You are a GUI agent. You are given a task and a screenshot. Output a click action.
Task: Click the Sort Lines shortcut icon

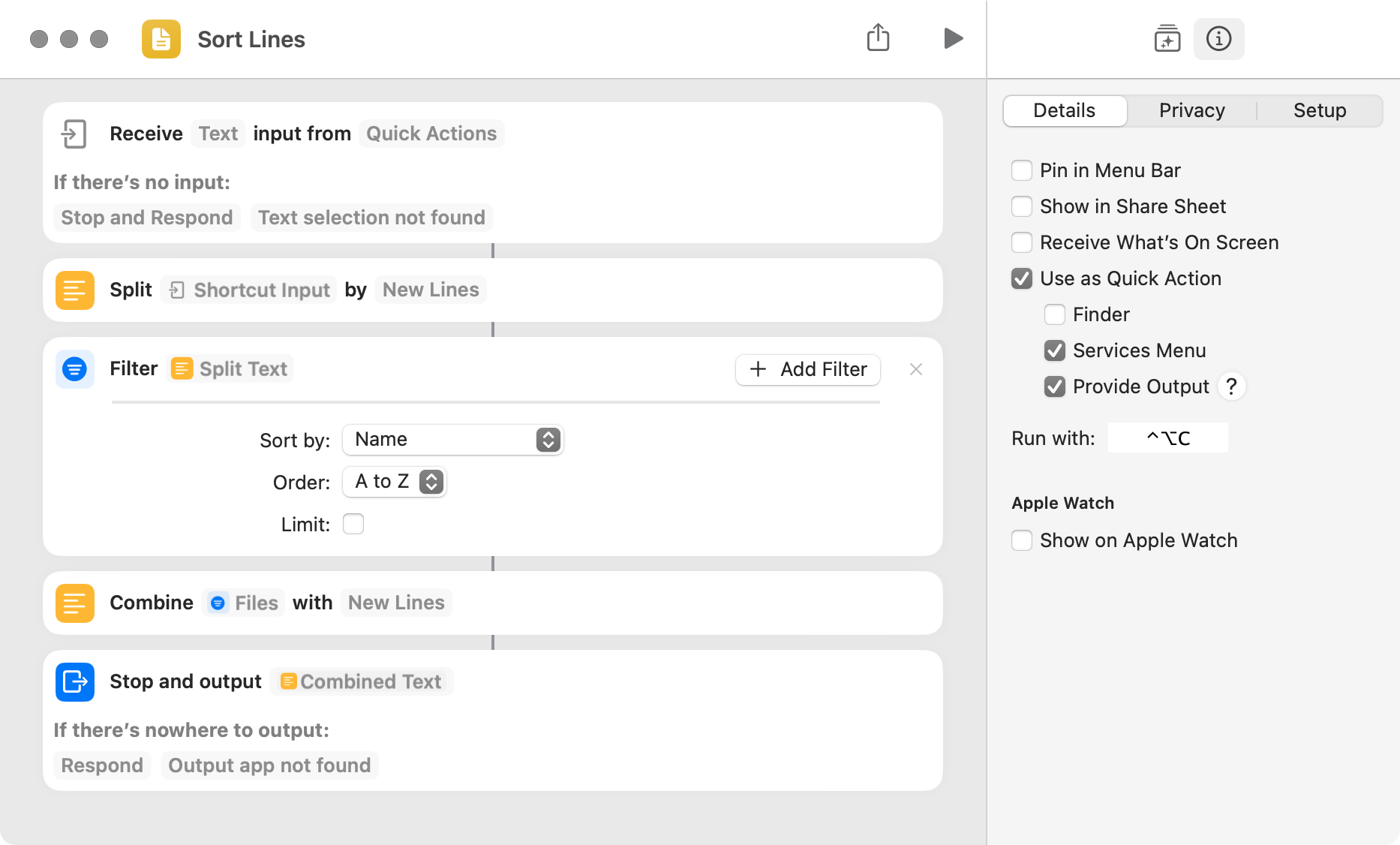[x=161, y=39]
